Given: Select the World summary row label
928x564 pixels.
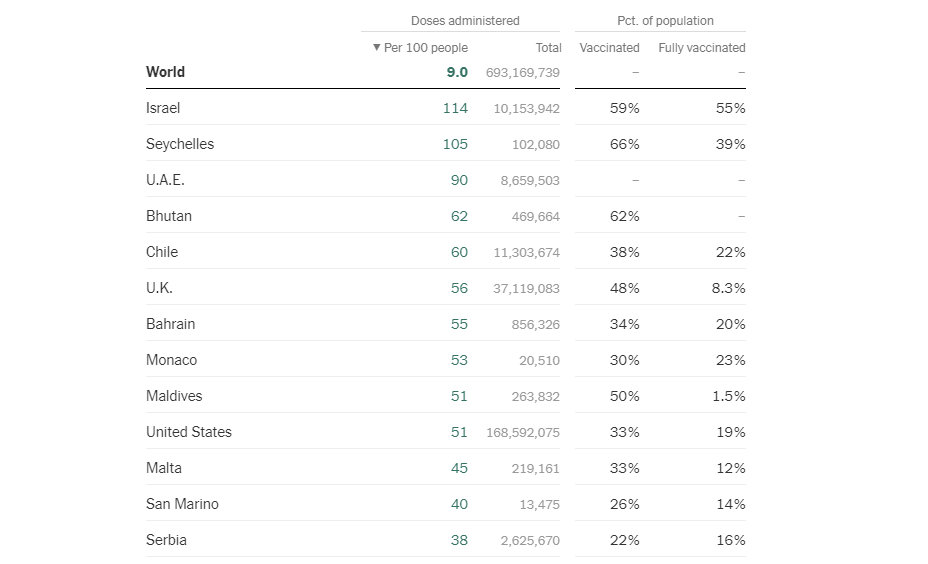Looking at the screenshot, I should (165, 72).
